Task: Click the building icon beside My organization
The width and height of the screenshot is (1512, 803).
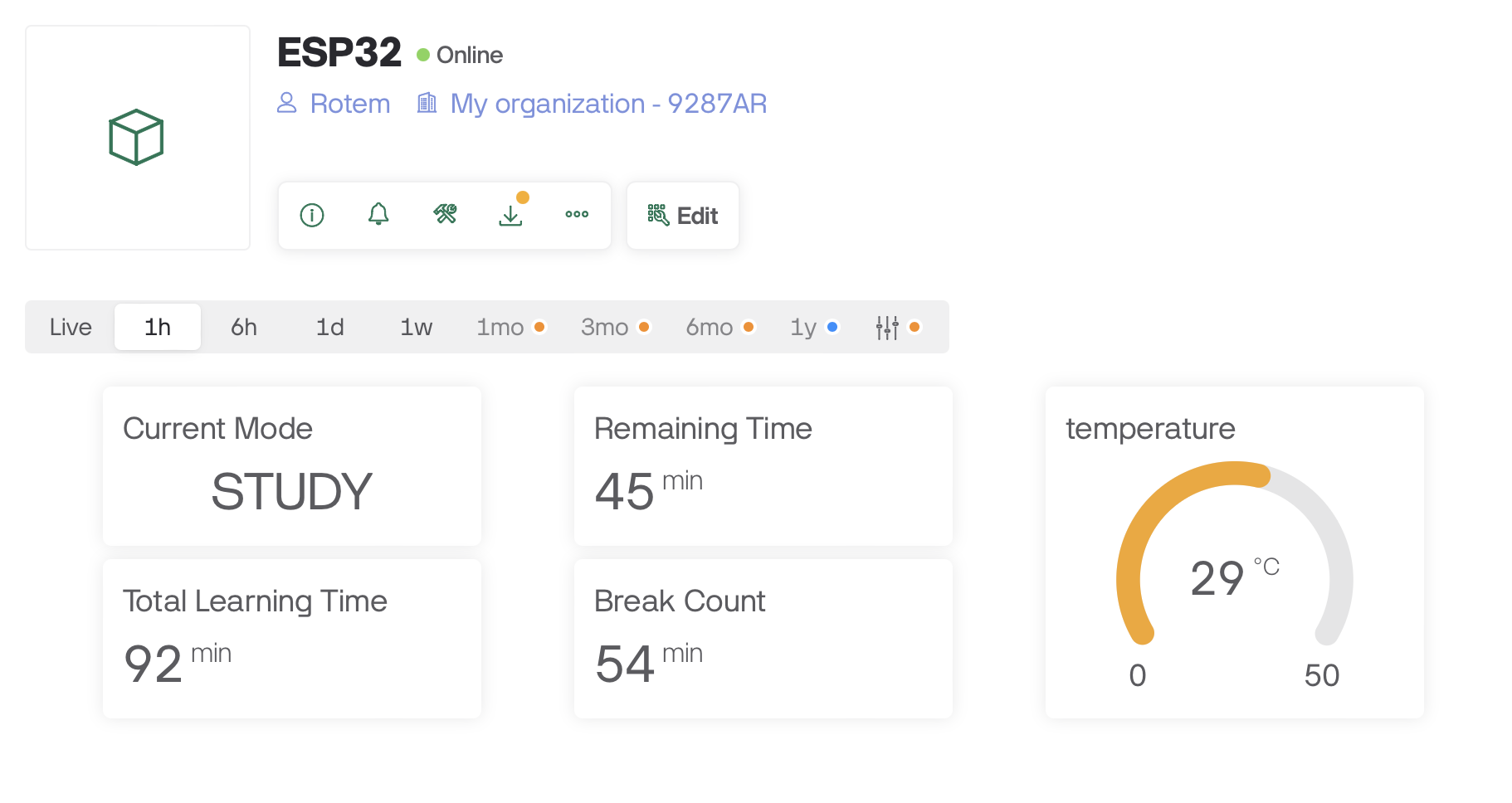Action: pyautogui.click(x=427, y=103)
